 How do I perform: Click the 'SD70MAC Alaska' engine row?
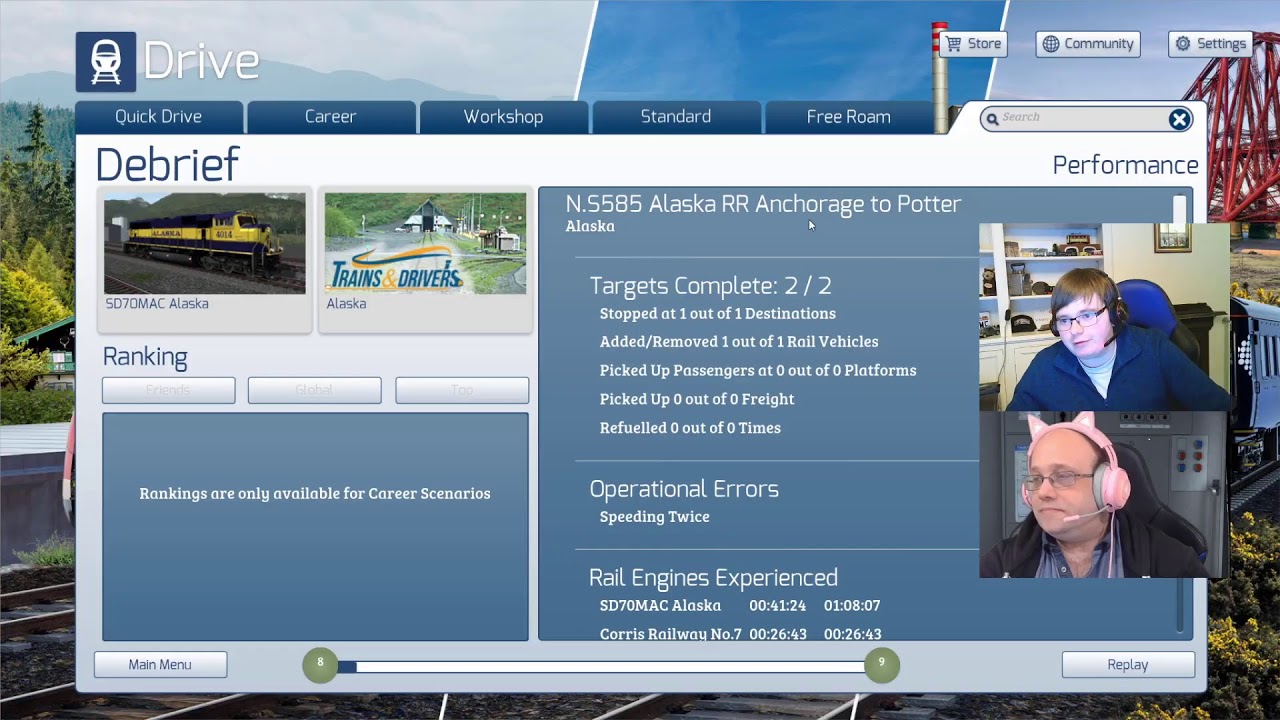pos(740,606)
